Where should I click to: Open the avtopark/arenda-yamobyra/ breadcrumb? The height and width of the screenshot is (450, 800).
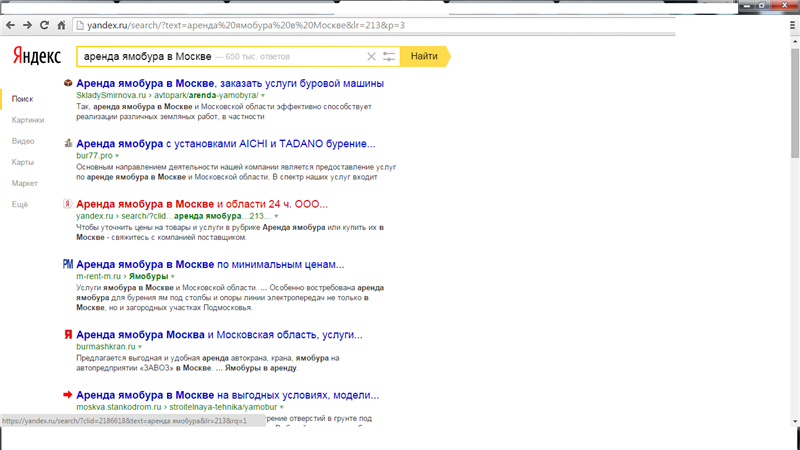(x=206, y=95)
